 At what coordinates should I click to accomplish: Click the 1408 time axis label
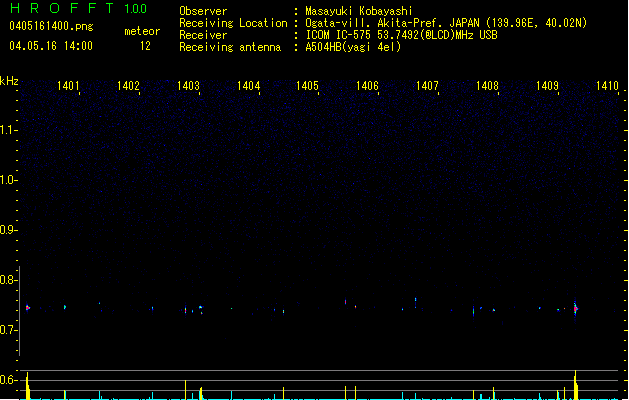pos(487,86)
